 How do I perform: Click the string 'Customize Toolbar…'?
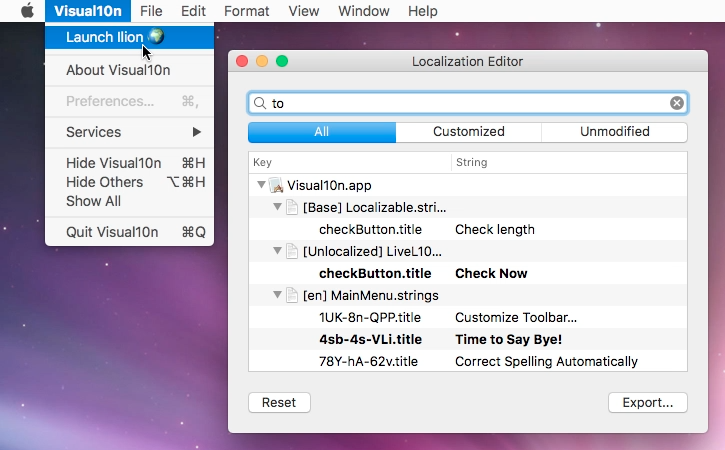[516, 317]
